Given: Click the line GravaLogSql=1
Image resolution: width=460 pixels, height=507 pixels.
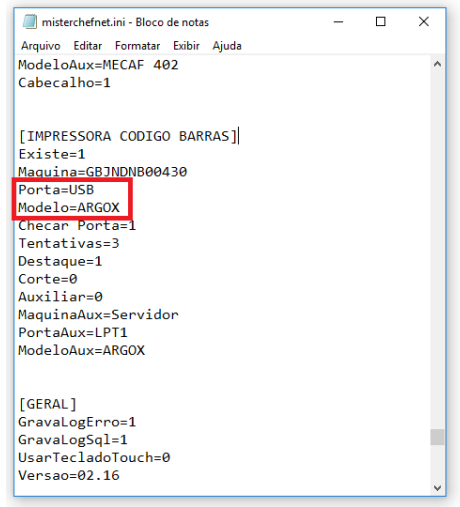Looking at the screenshot, I should tap(73, 440).
